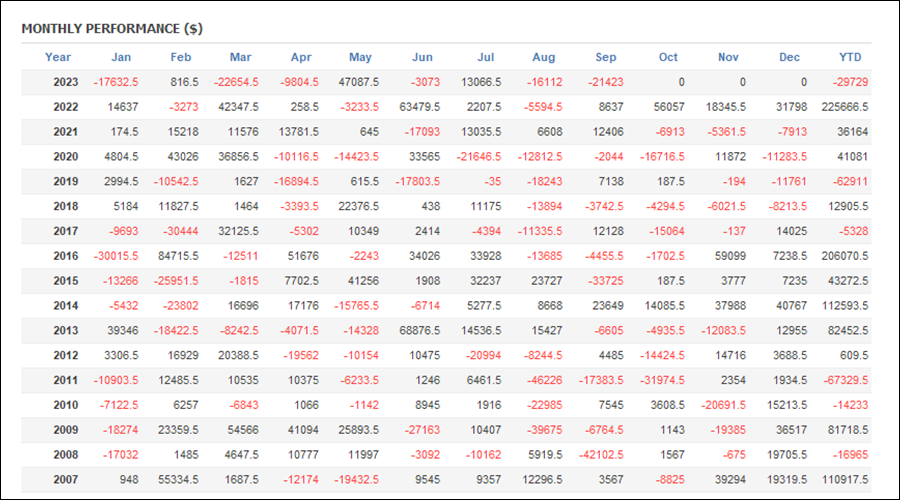This screenshot has height=500, width=900.
Task: Click 2014 Dec value 40767
Action: 792,306
